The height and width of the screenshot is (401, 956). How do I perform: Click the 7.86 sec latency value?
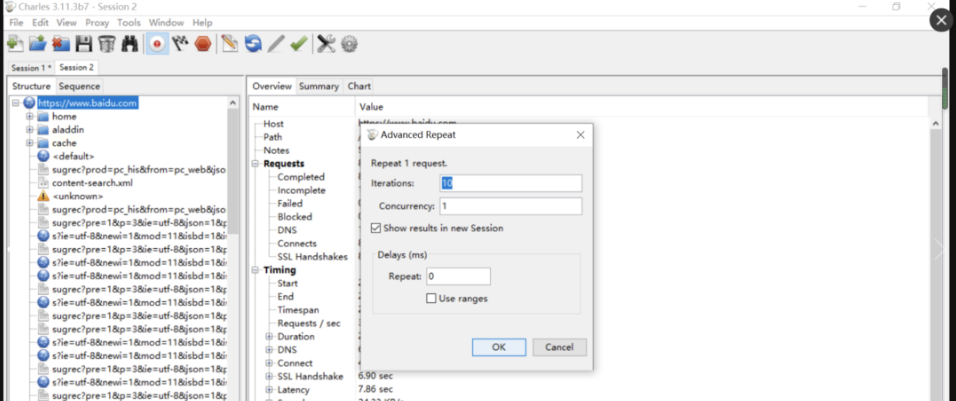click(376, 389)
